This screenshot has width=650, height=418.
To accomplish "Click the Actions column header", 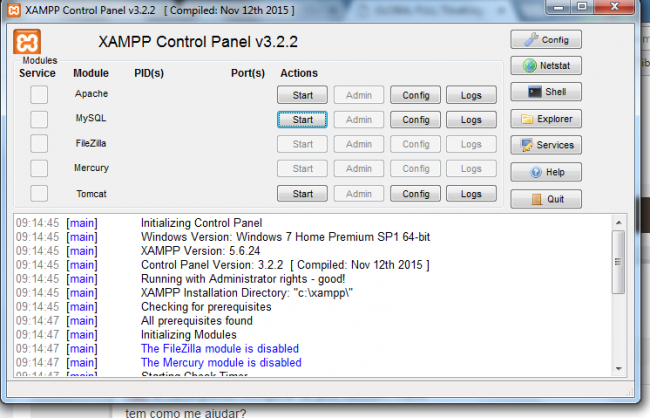I will (x=299, y=73).
